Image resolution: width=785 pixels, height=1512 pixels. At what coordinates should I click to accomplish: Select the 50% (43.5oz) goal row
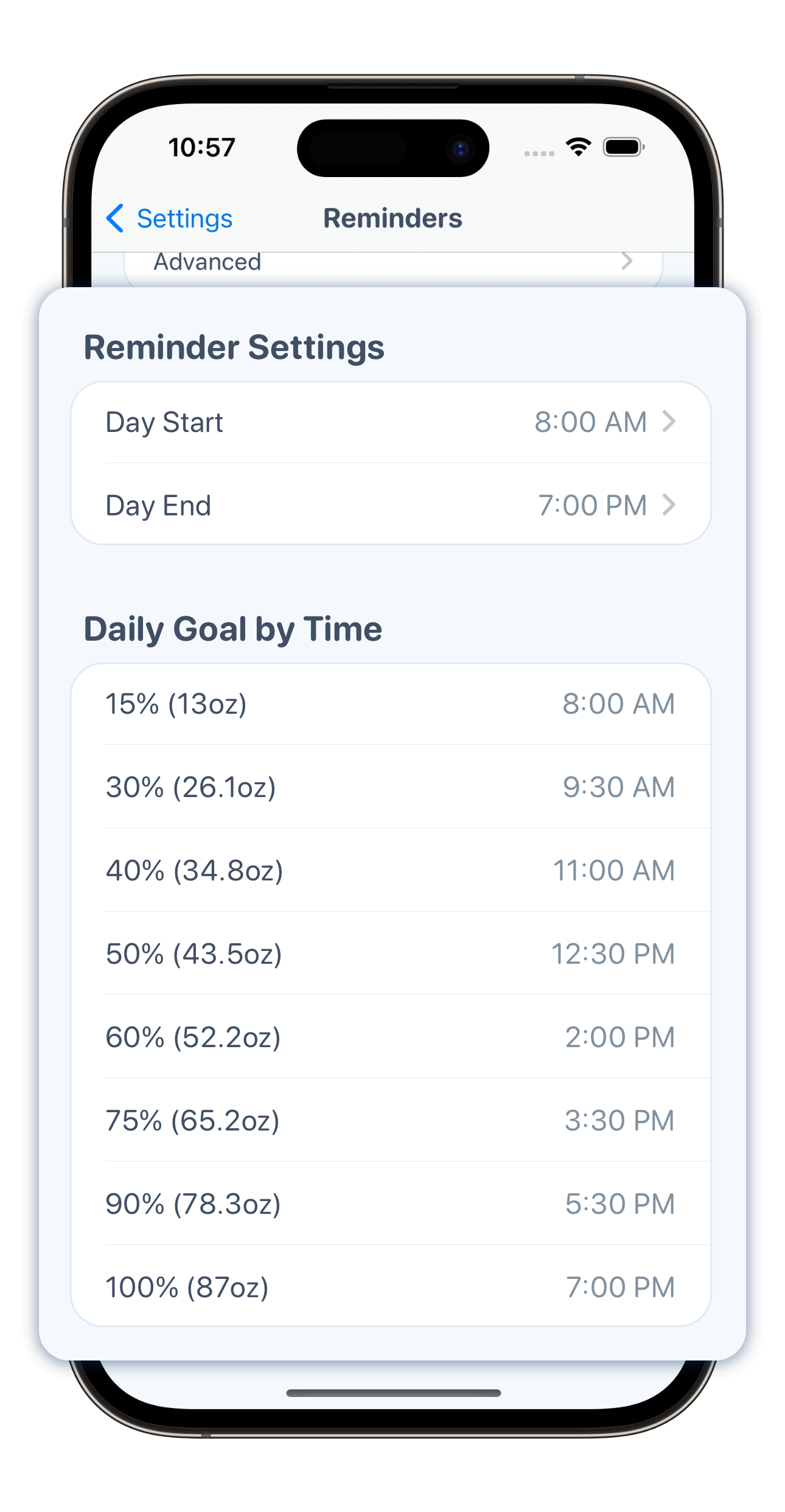(390, 954)
